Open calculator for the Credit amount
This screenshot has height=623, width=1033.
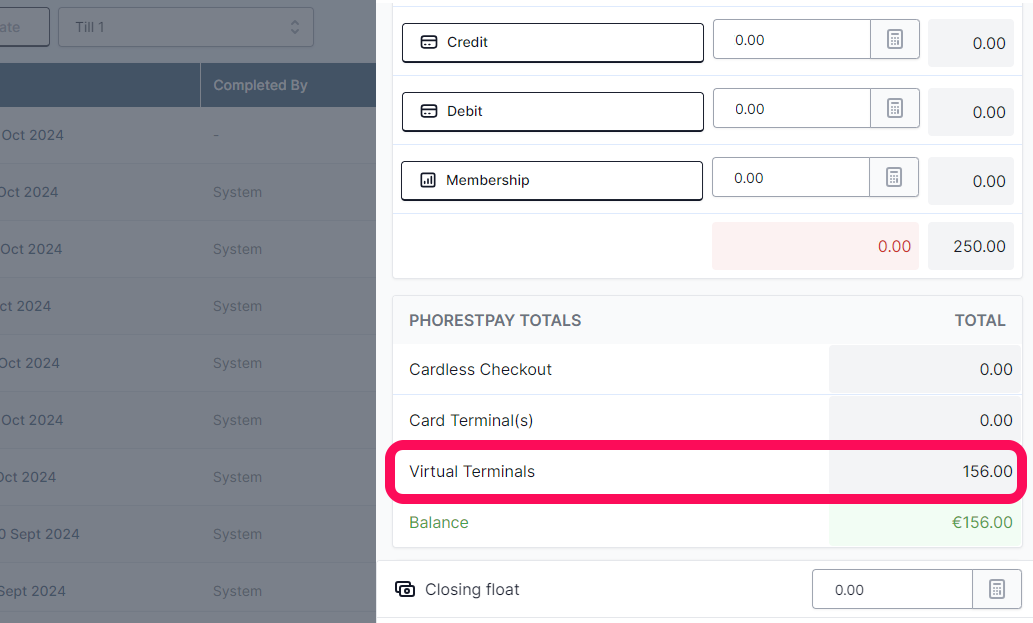[x=895, y=40]
